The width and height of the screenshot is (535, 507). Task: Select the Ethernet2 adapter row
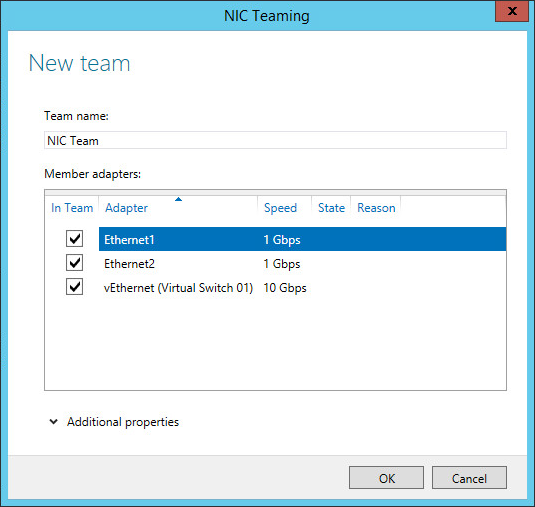coord(302,263)
